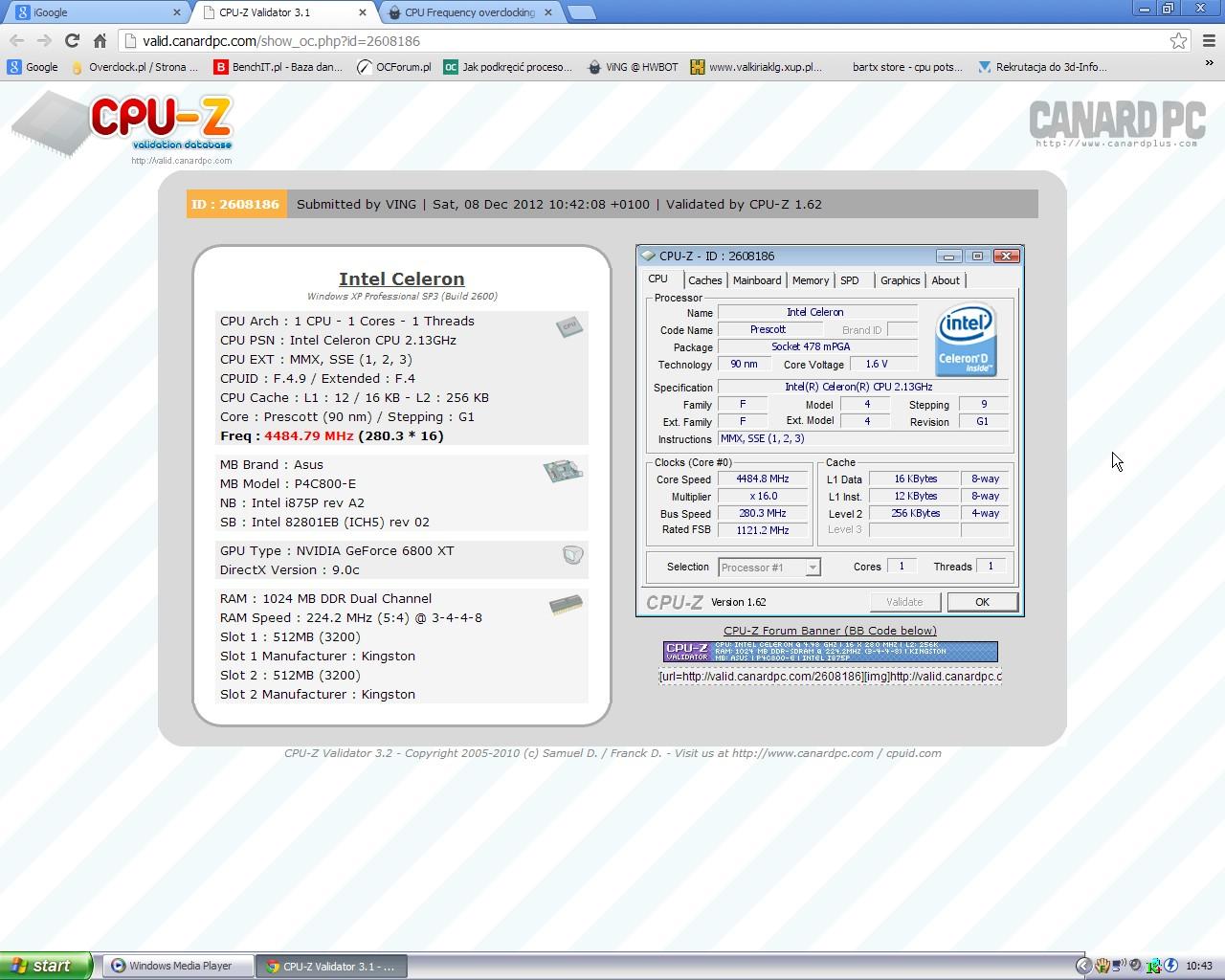1225x980 pixels.
Task: Expand the bookmarks overflow chevron
Action: click(x=1209, y=64)
